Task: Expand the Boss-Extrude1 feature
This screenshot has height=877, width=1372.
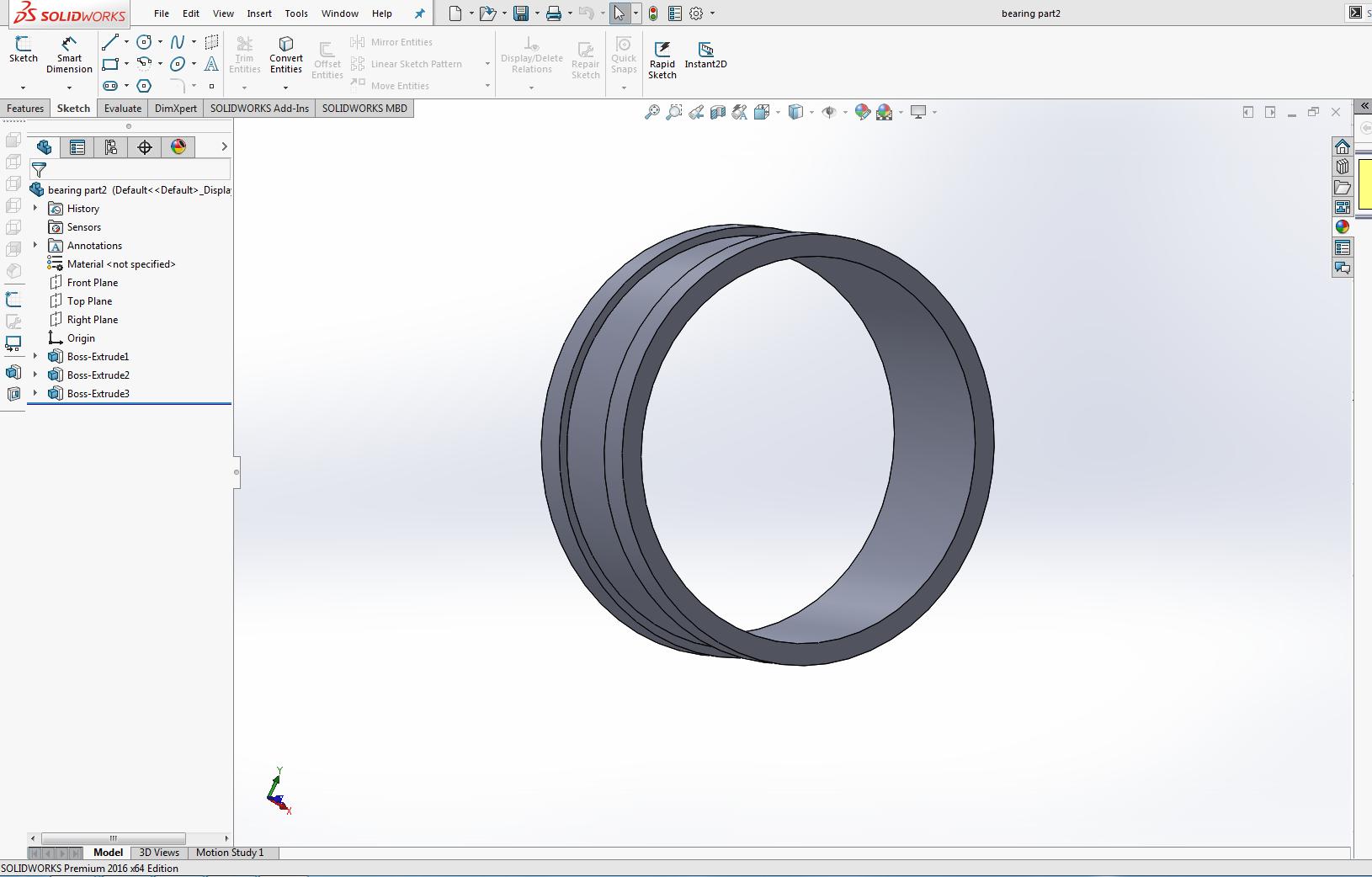Action: coord(35,357)
